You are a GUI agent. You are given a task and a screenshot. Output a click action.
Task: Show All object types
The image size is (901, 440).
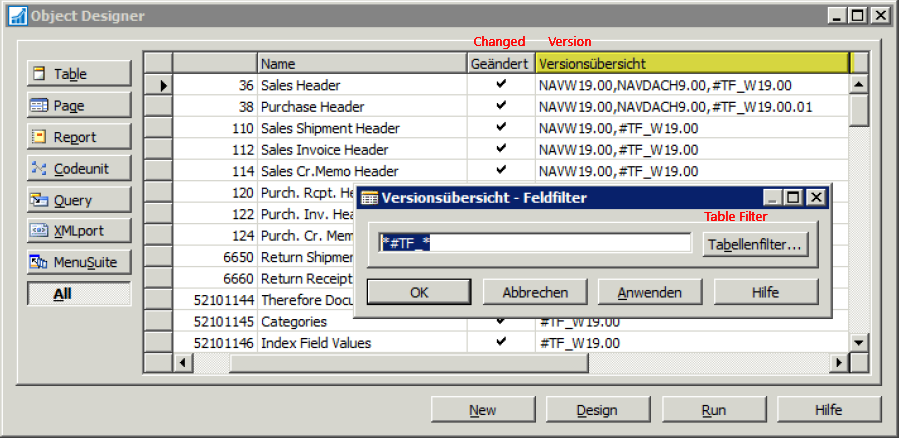[79, 294]
